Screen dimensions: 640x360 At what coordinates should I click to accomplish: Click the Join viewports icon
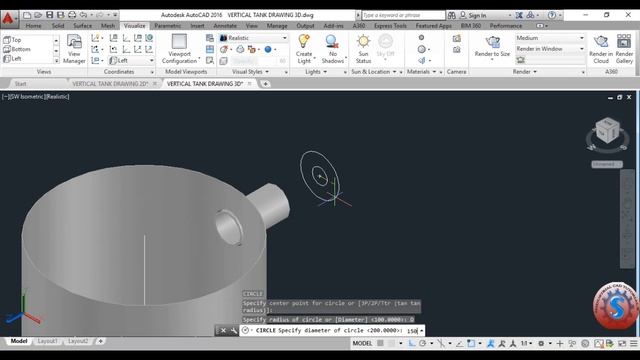(x=210, y=49)
